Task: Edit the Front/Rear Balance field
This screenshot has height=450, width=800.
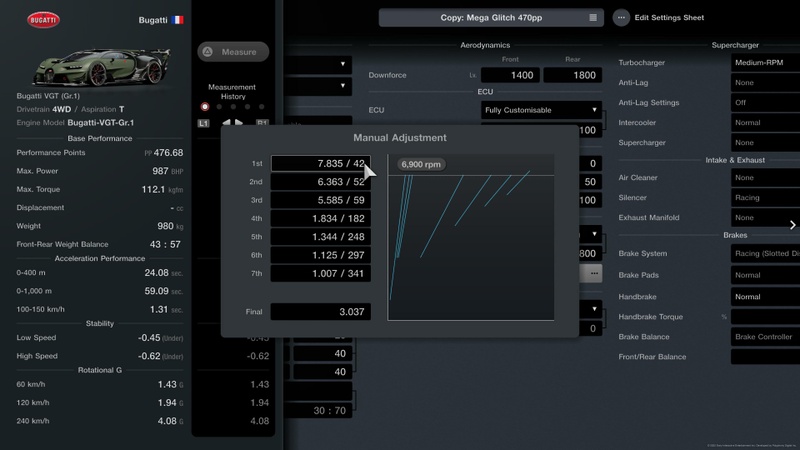Action: click(765, 357)
